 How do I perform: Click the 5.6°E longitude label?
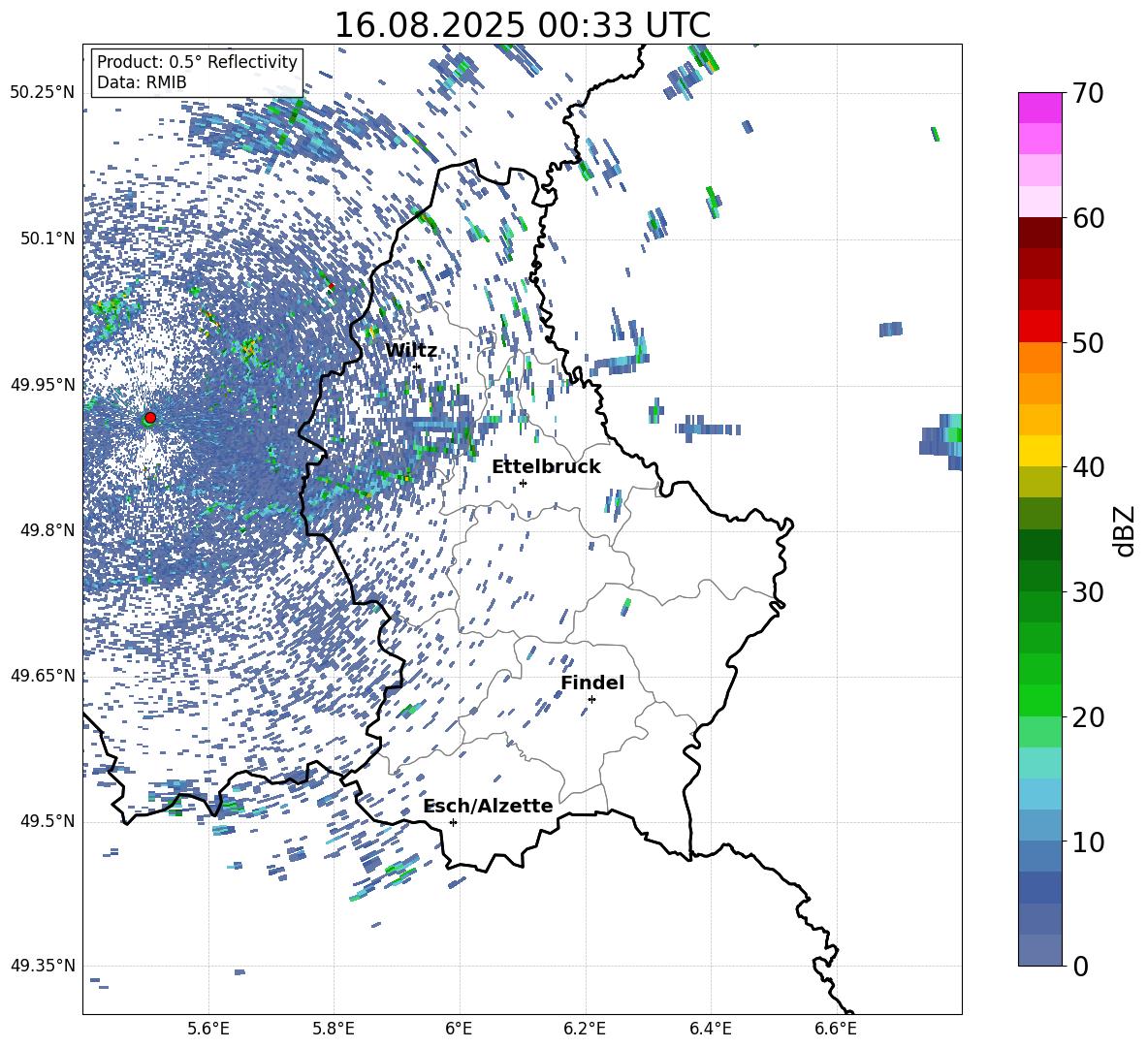point(208,1029)
